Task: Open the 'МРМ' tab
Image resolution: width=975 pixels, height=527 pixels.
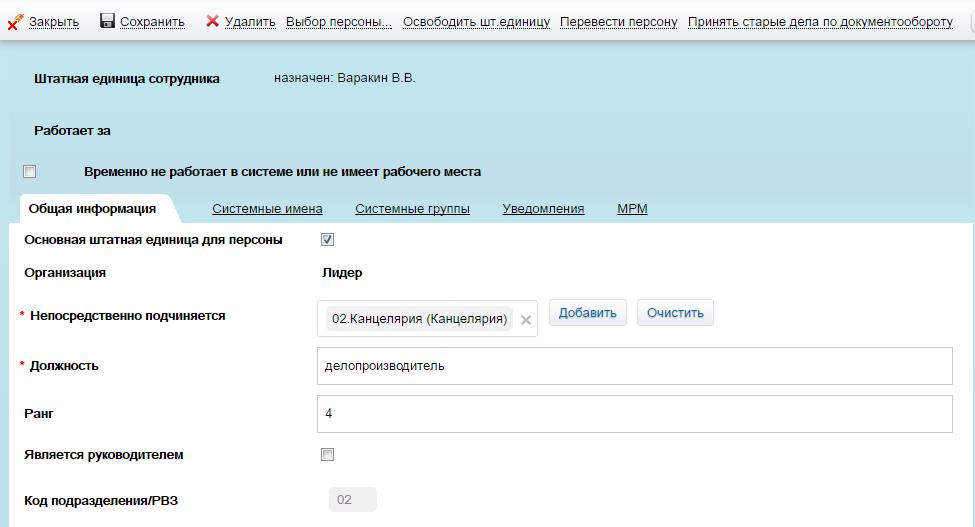Action: (632, 209)
